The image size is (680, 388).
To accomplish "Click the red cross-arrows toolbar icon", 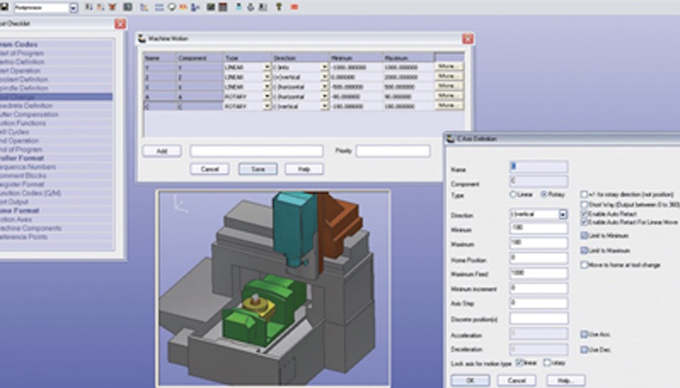I will (x=112, y=7).
